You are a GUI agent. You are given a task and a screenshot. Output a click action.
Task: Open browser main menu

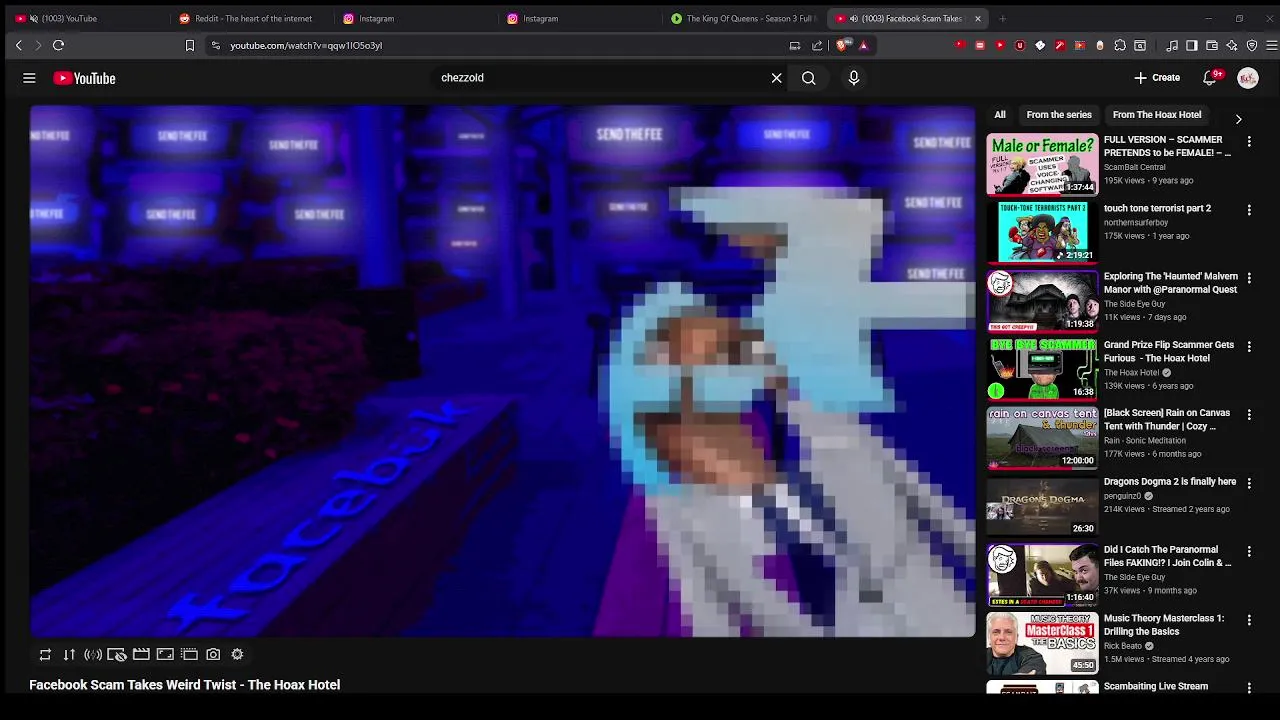(x=1272, y=45)
